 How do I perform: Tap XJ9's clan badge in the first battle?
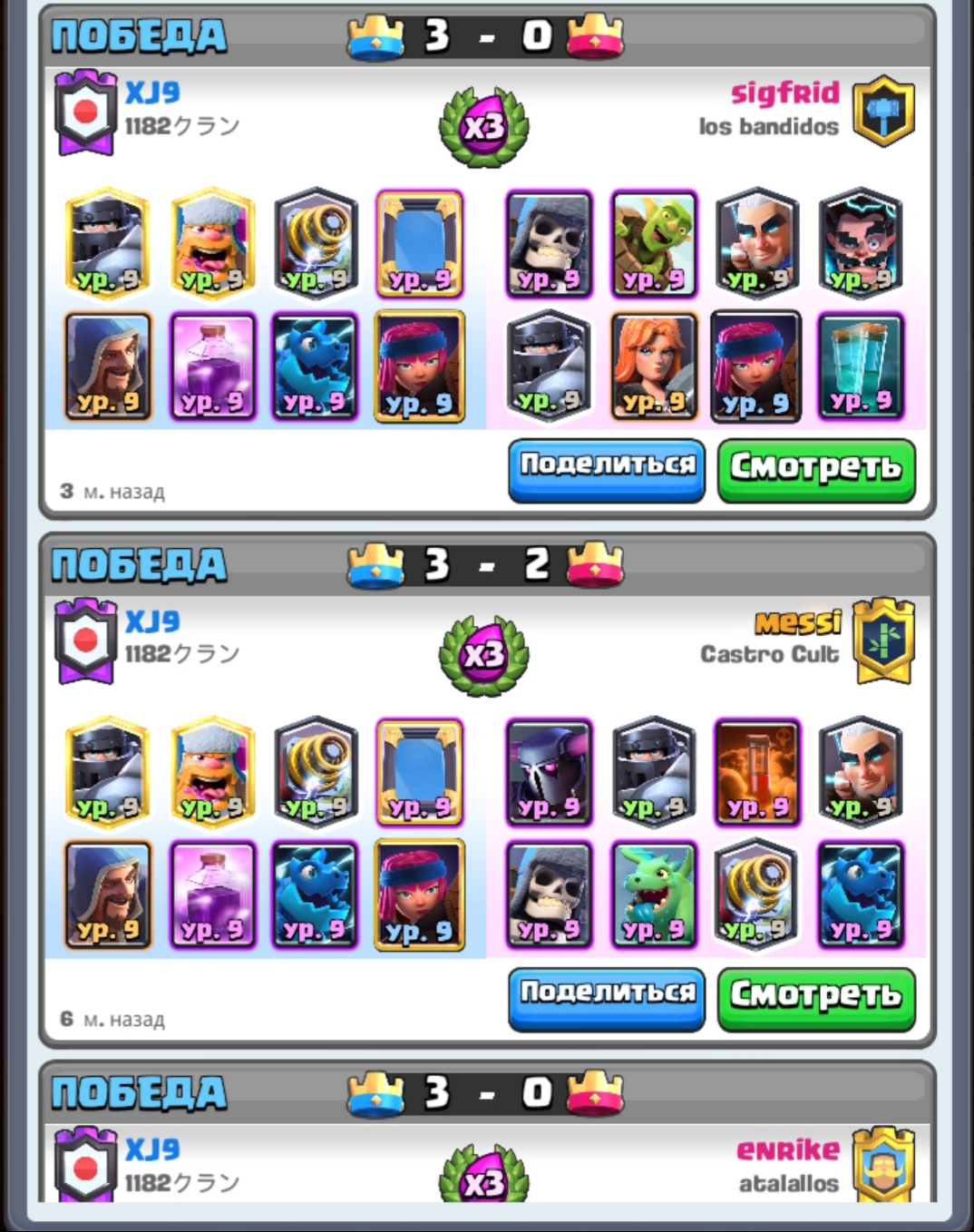click(86, 112)
